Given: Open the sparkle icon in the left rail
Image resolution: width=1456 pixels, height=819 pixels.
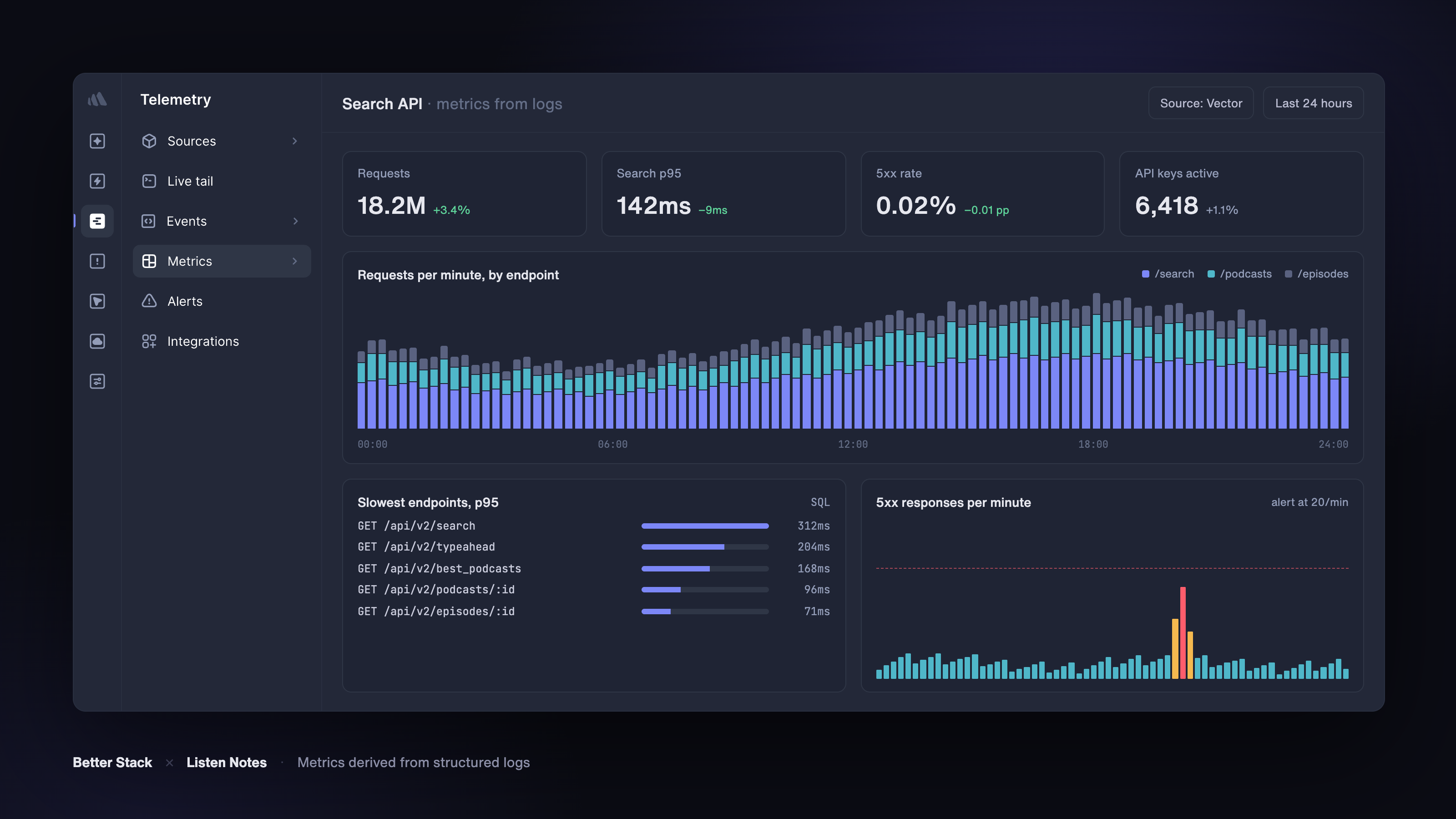Looking at the screenshot, I should (x=97, y=141).
